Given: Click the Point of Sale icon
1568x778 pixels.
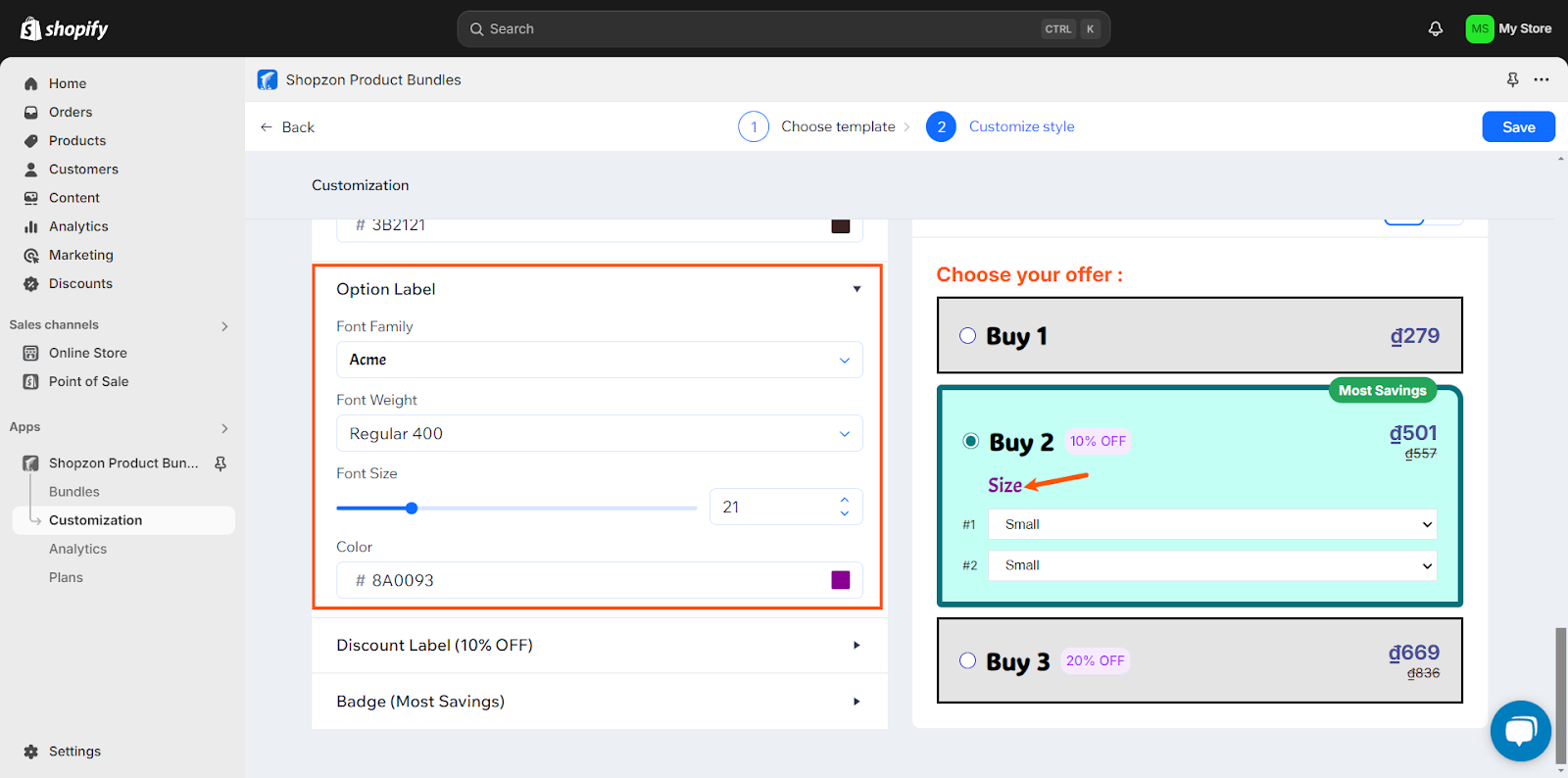Looking at the screenshot, I should click(30, 381).
